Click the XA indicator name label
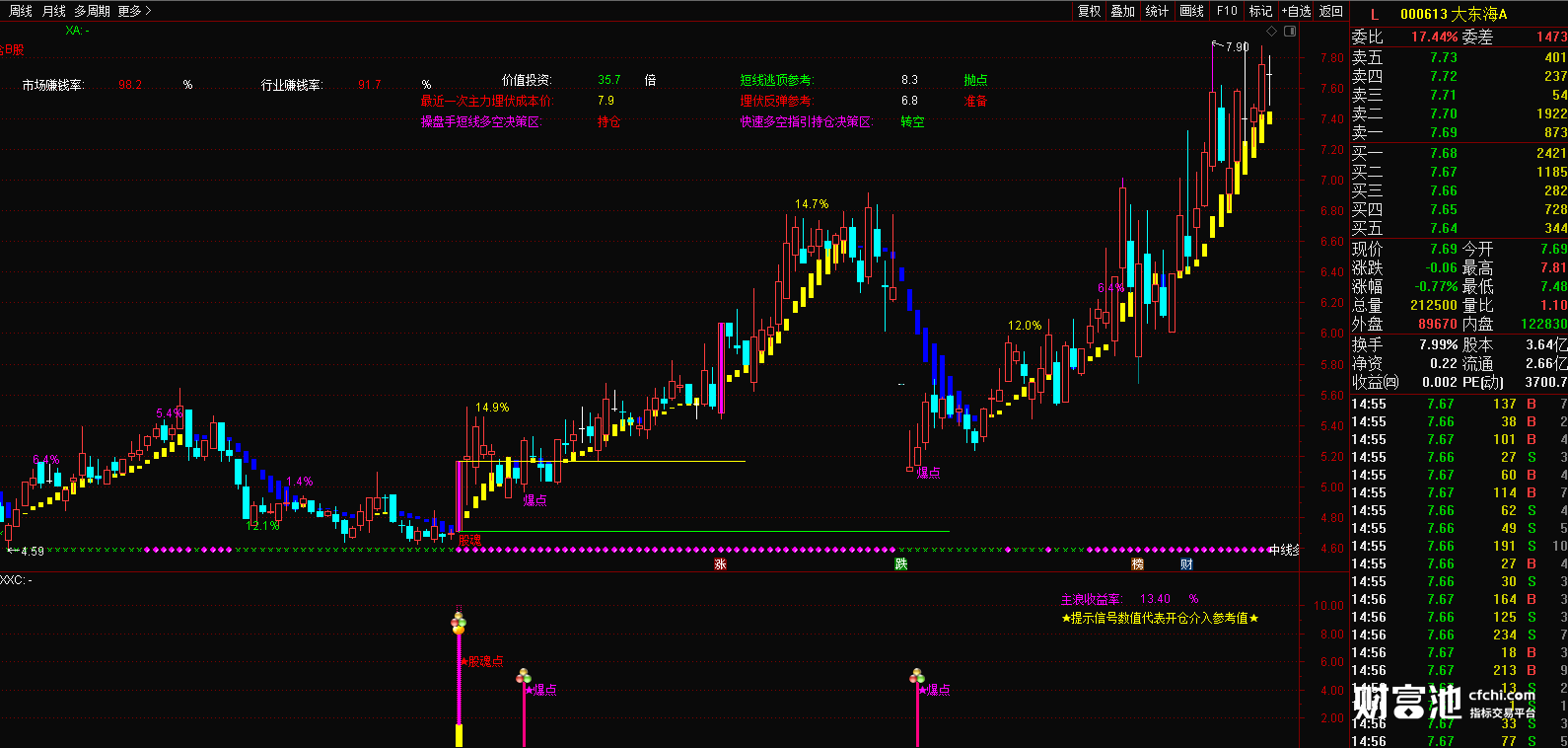The image size is (1568, 748). (77, 31)
